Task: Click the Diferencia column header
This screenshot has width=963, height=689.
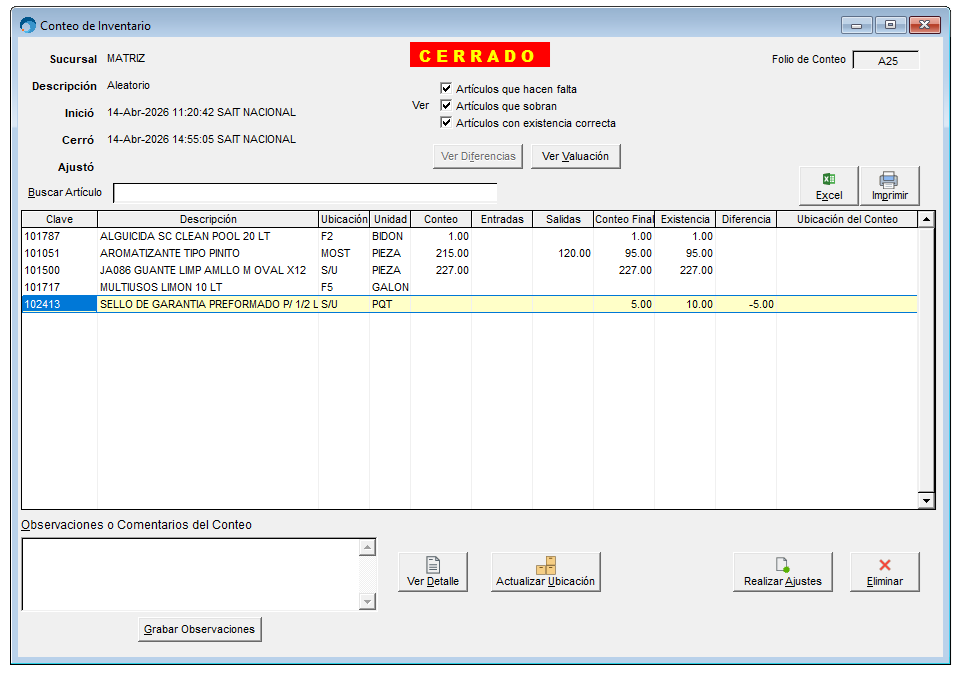Action: [745, 219]
